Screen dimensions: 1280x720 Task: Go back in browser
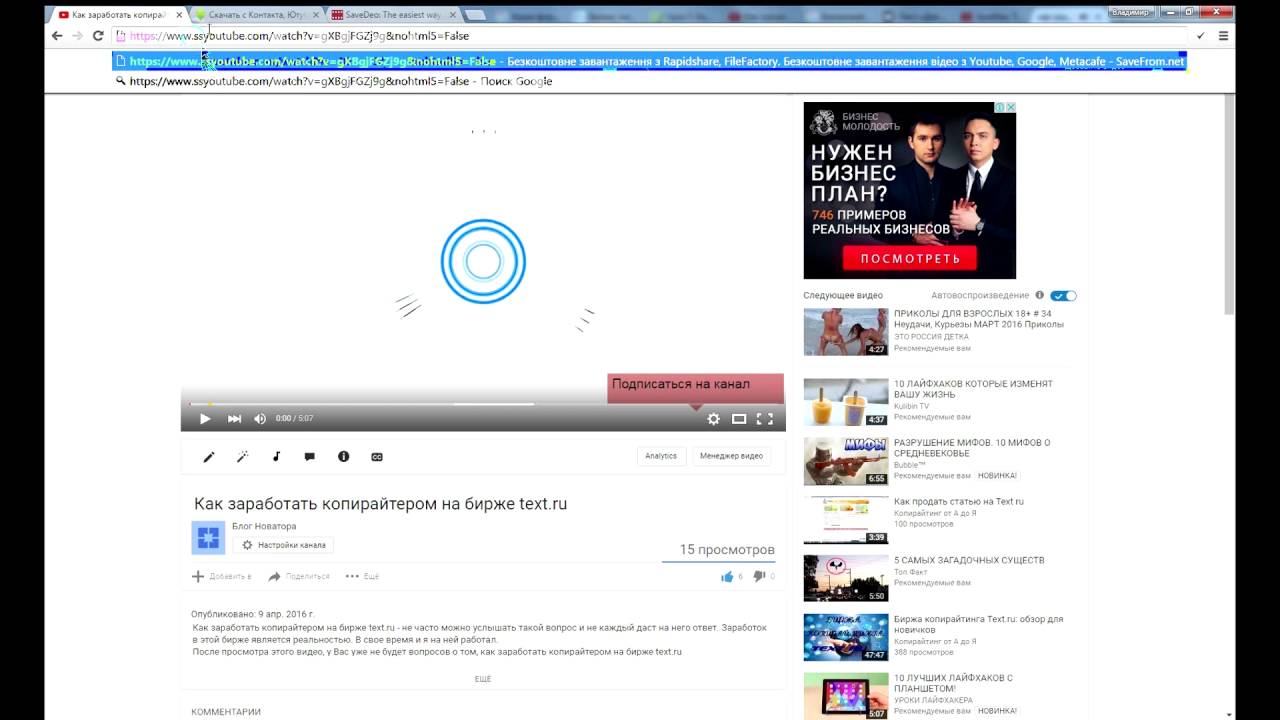coord(56,35)
